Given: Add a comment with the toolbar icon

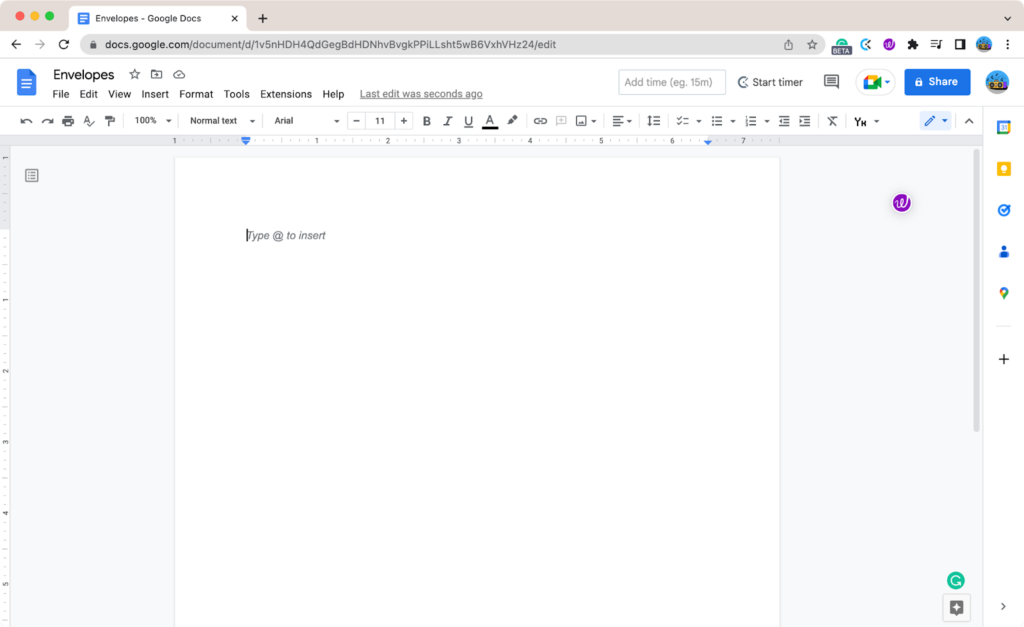Looking at the screenshot, I should [x=561, y=120].
